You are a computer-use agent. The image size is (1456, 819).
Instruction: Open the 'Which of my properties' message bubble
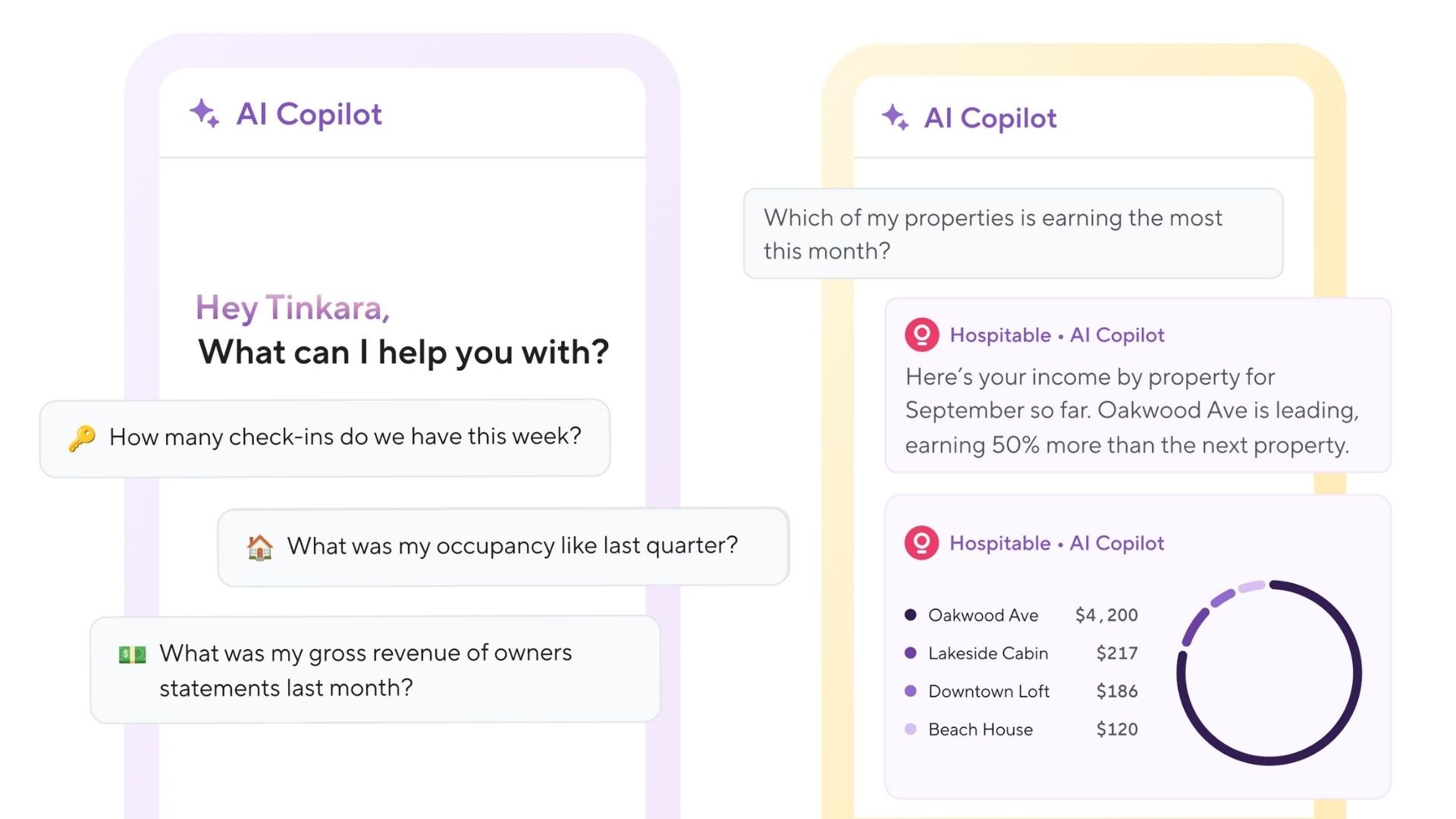click(x=1012, y=234)
